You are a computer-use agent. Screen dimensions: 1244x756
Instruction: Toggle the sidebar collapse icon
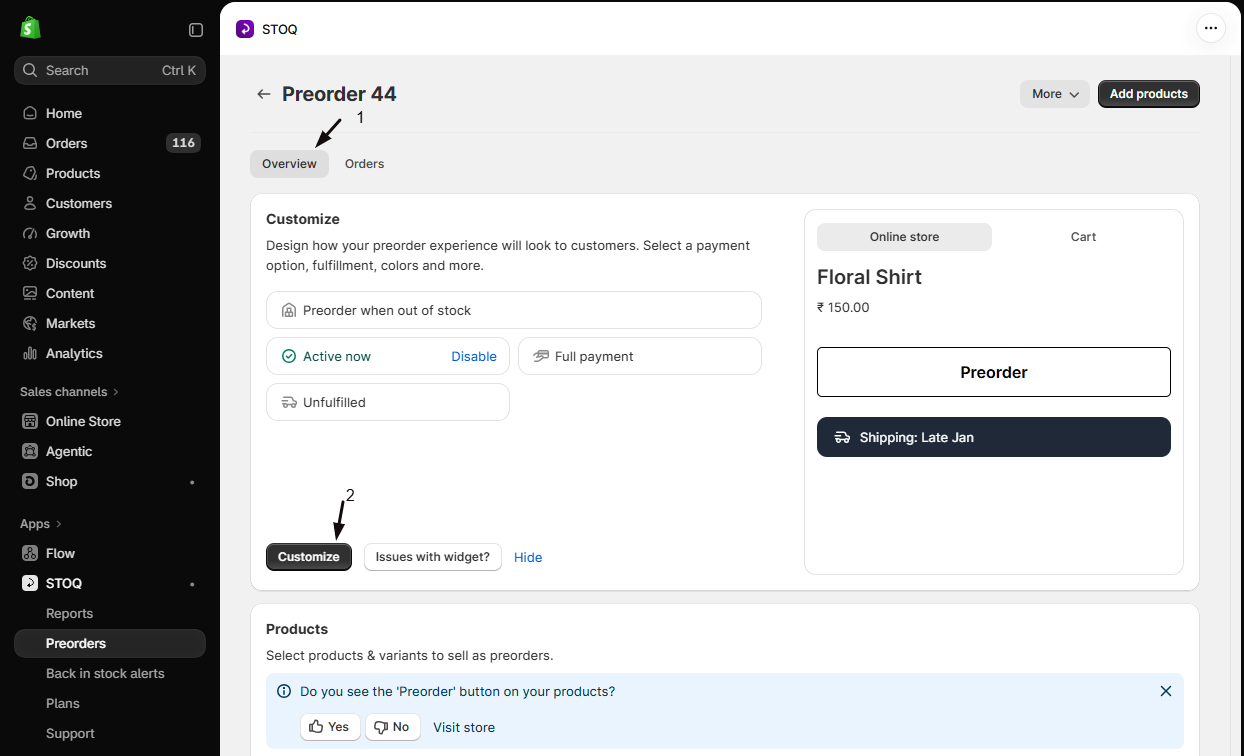click(x=196, y=30)
